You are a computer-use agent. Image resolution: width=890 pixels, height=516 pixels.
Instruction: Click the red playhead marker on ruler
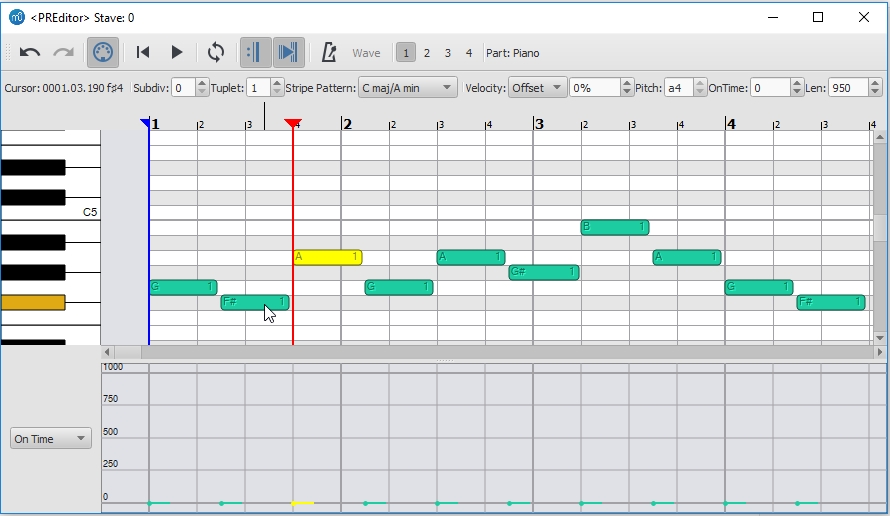(293, 123)
